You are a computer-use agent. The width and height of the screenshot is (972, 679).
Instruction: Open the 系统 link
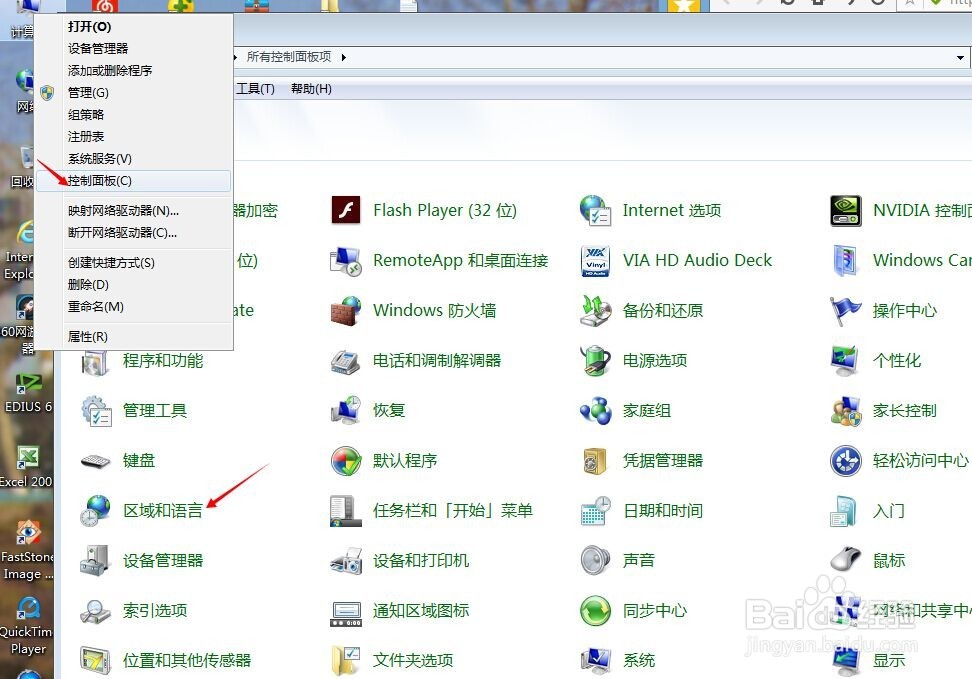(639, 661)
